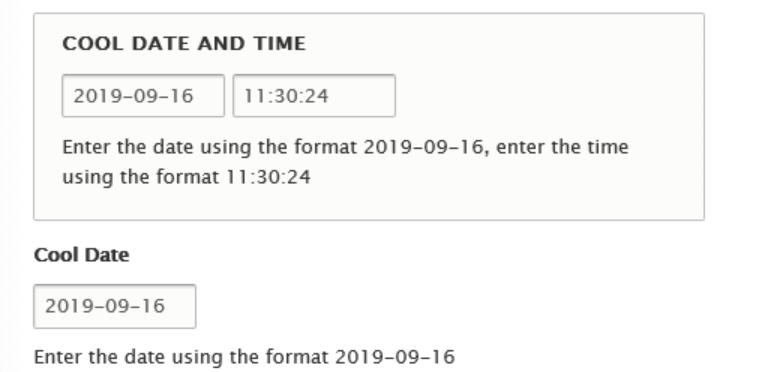
Task: Click "using the format" on description's second line
Action: tap(141, 177)
